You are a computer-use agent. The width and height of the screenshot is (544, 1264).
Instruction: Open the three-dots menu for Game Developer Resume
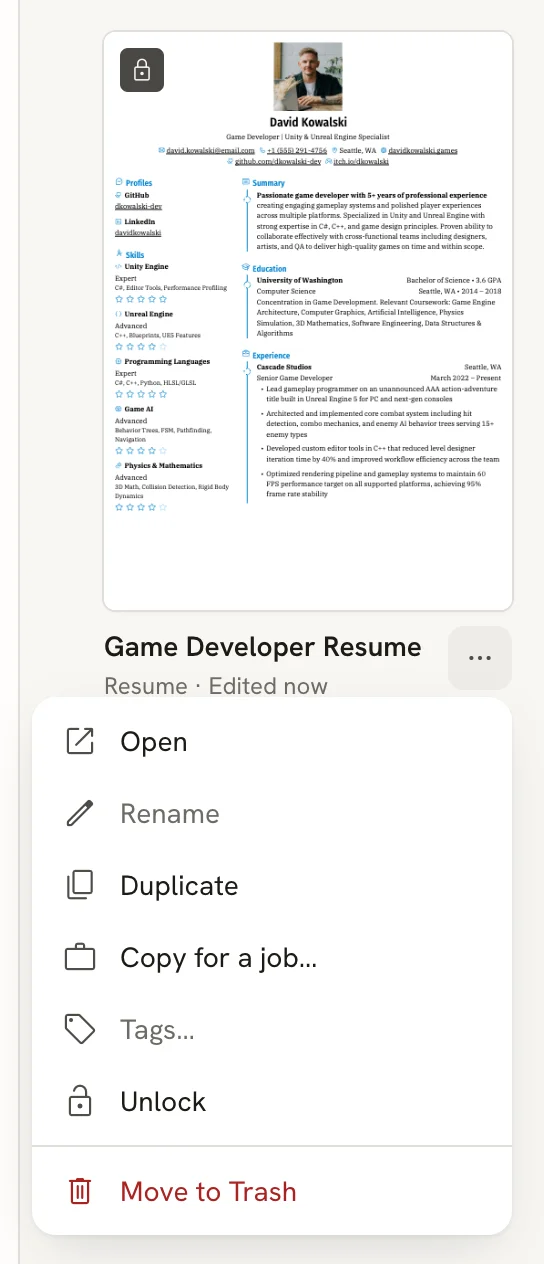pos(480,658)
